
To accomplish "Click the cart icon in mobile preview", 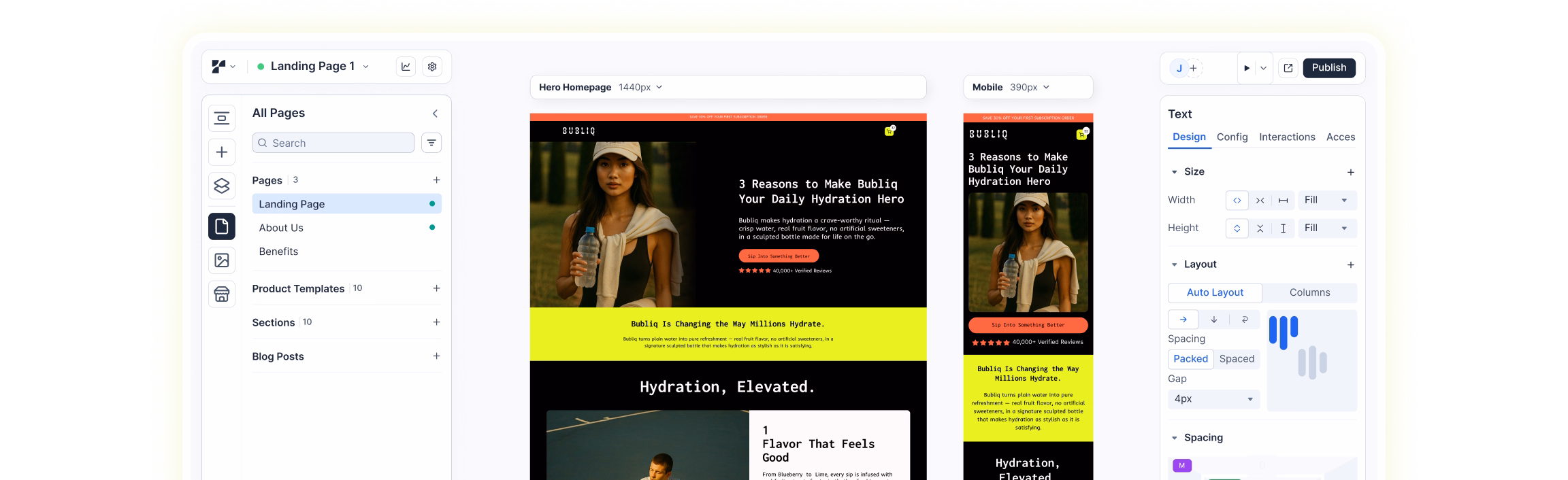I will 1082,134.
